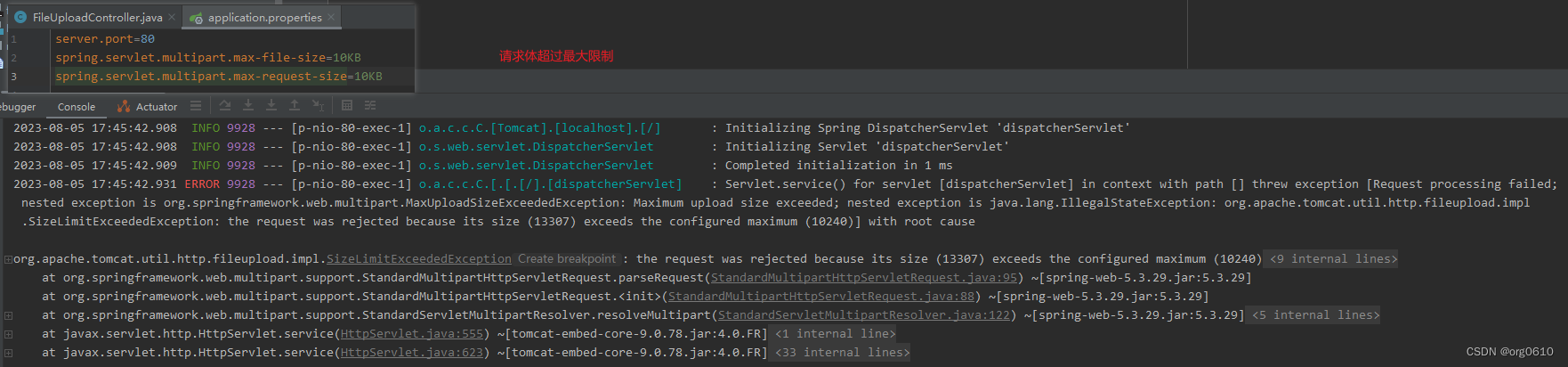Click the Create breakpoint link
The height and width of the screenshot is (367, 1568).
tap(567, 259)
